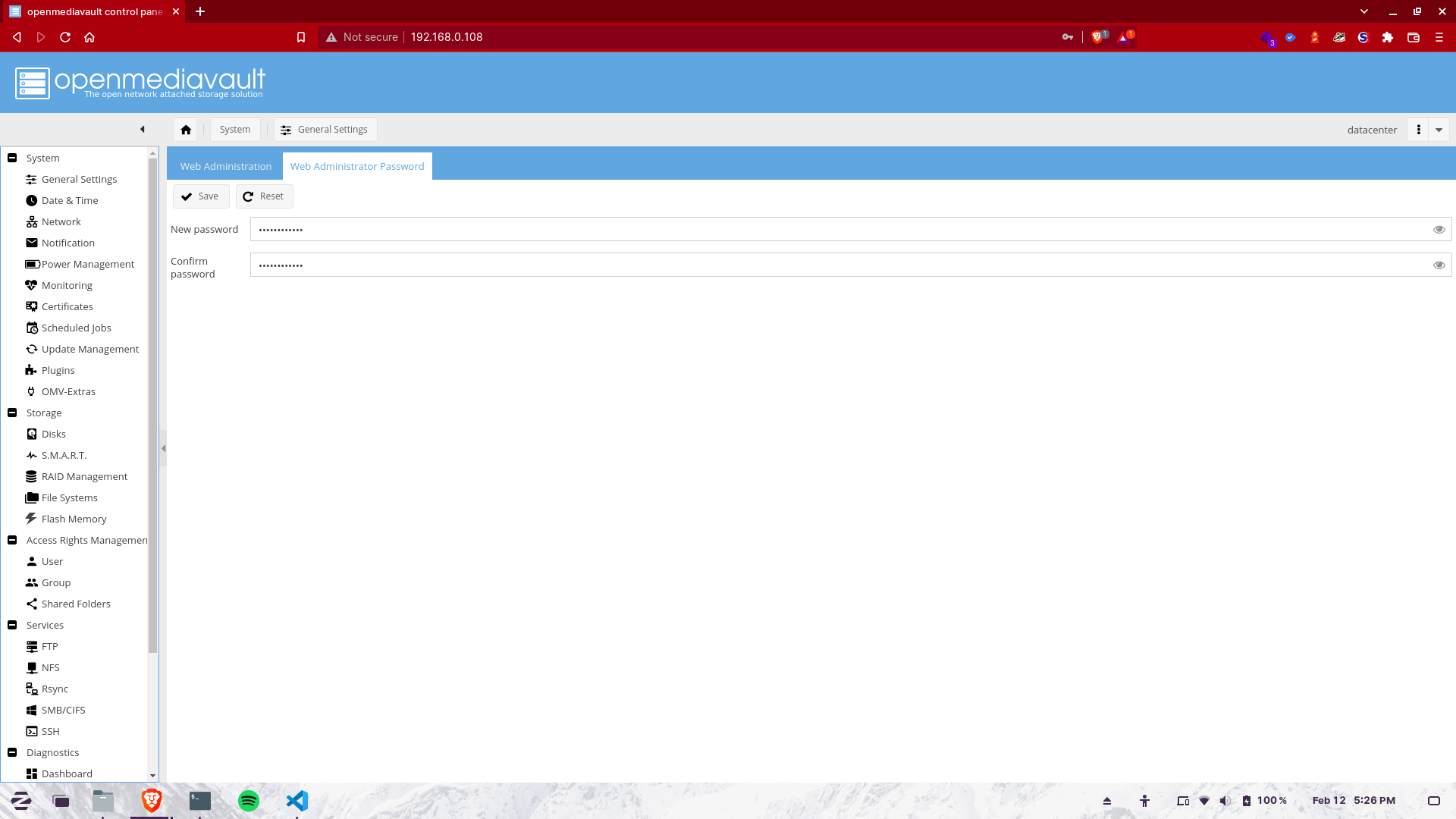
Task: Collapse the Storage tree group
Action: 12,413
